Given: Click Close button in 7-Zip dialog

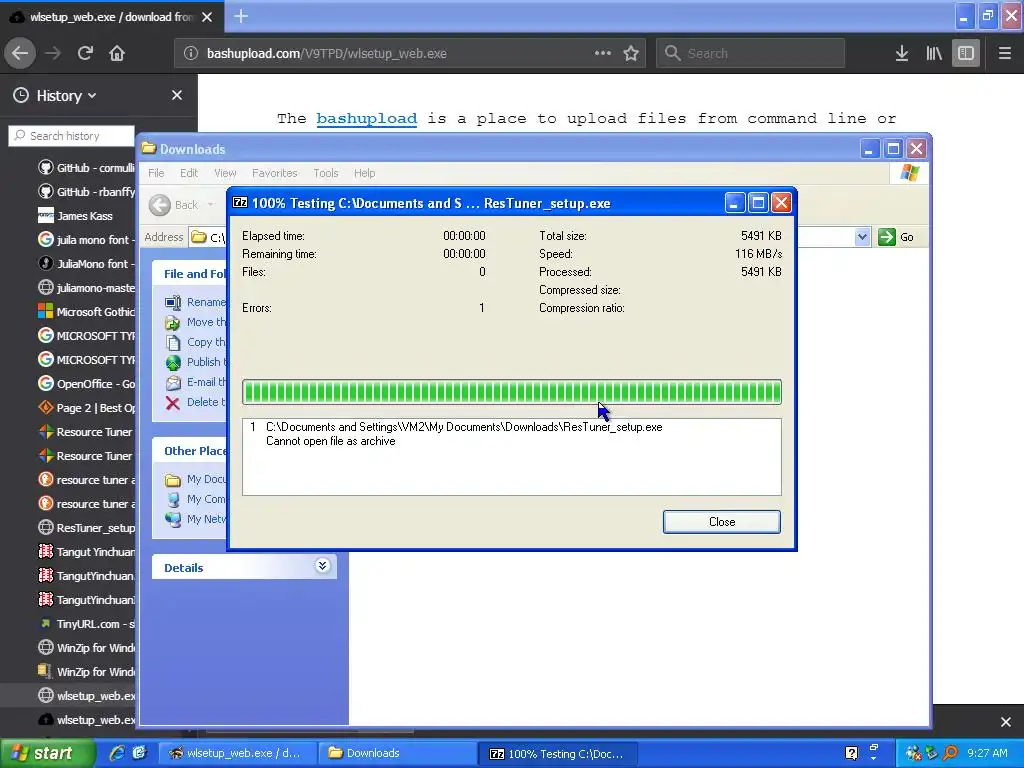Looking at the screenshot, I should (x=722, y=522).
